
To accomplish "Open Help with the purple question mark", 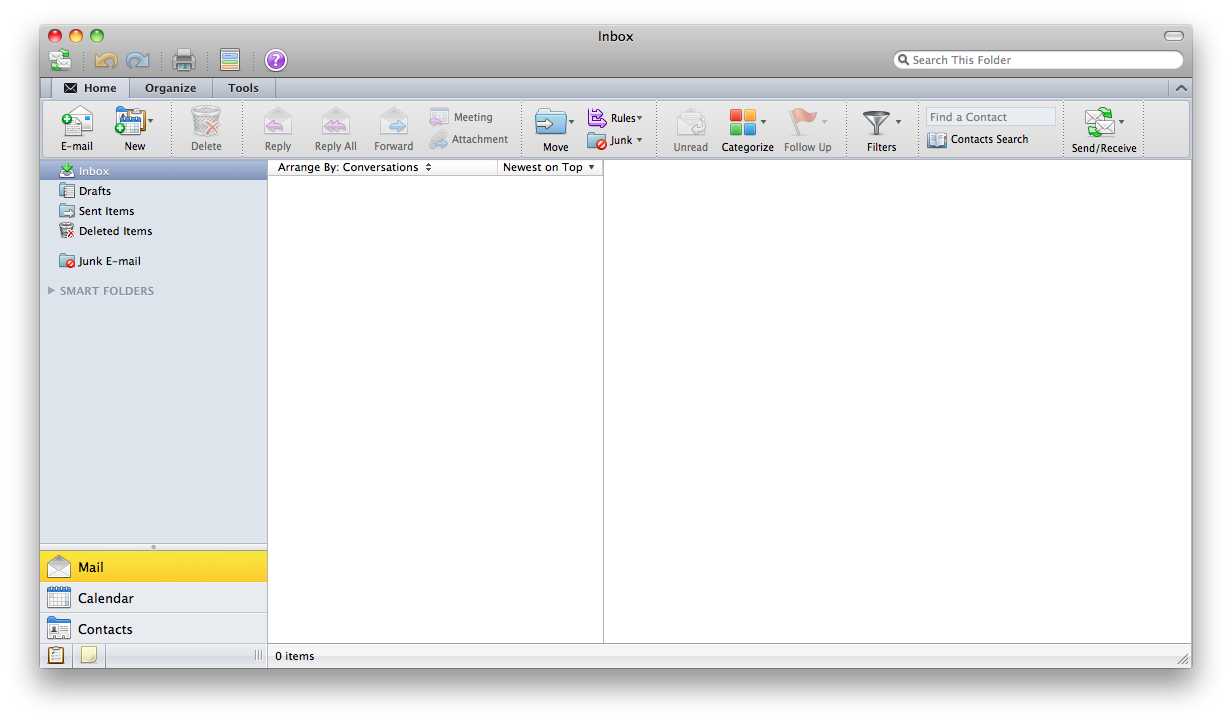I will tap(276, 60).
